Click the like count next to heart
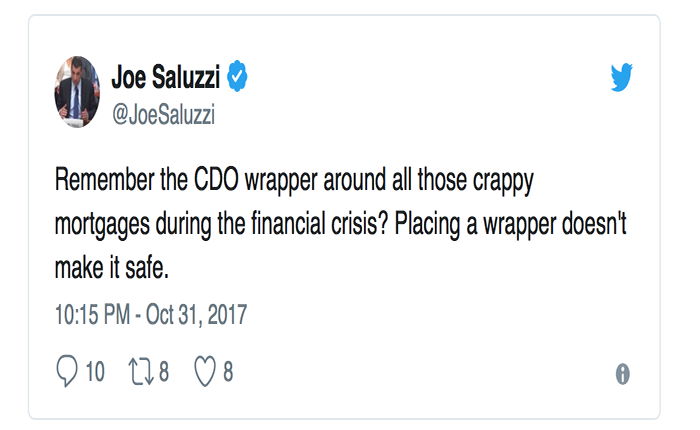The width and height of the screenshot is (700, 430). pyautogui.click(x=228, y=372)
